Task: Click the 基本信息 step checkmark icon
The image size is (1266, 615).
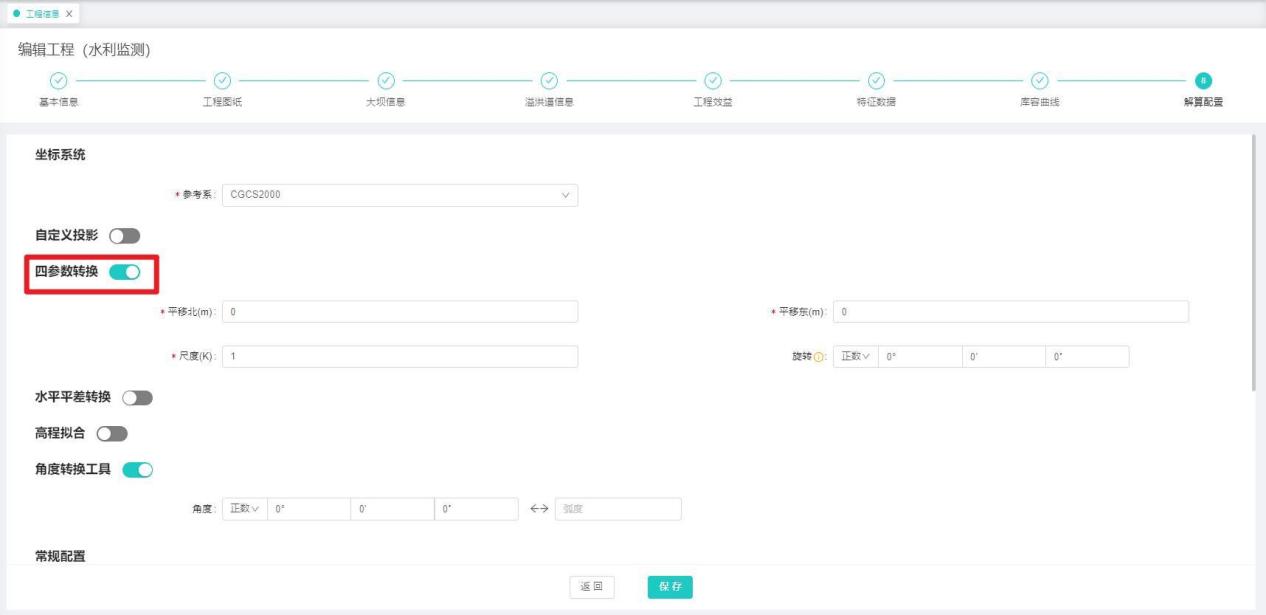Action: point(58,81)
